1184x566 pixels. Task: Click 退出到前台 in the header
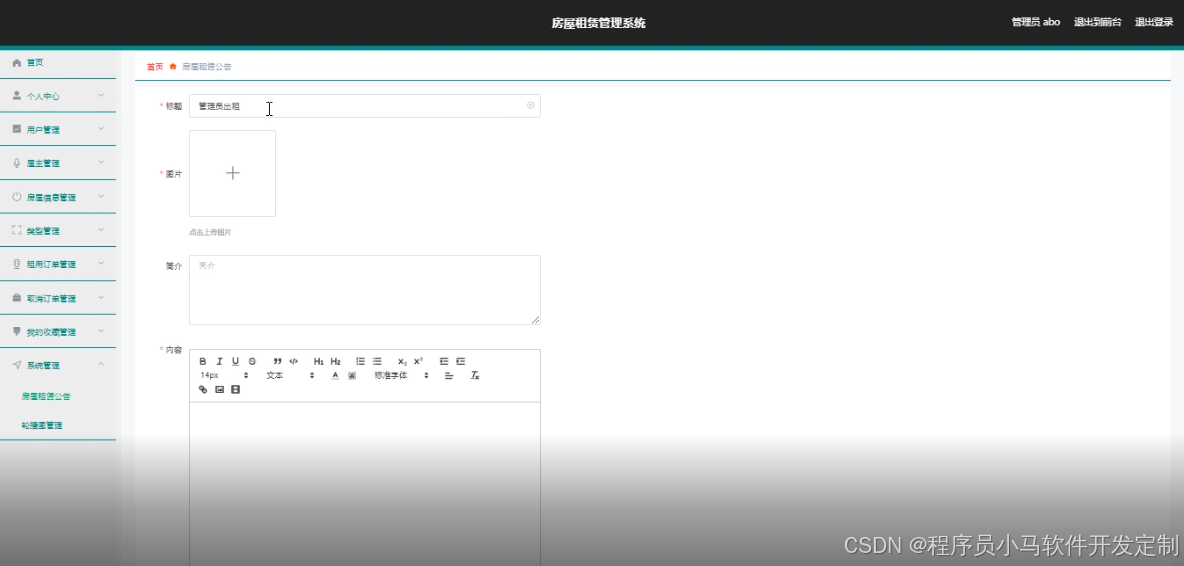point(1097,22)
